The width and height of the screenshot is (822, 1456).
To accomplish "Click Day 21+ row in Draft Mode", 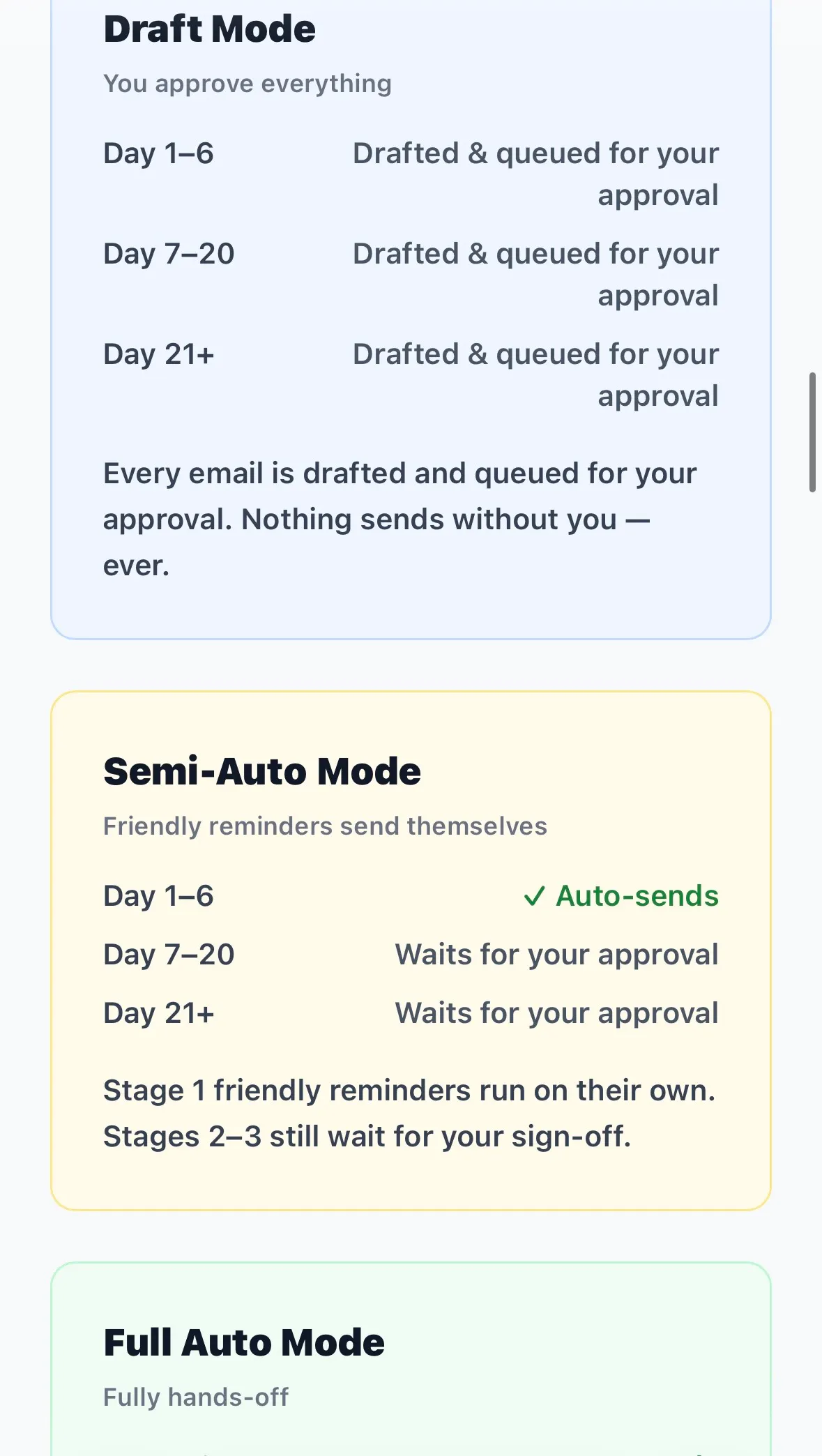I will [x=411, y=375].
